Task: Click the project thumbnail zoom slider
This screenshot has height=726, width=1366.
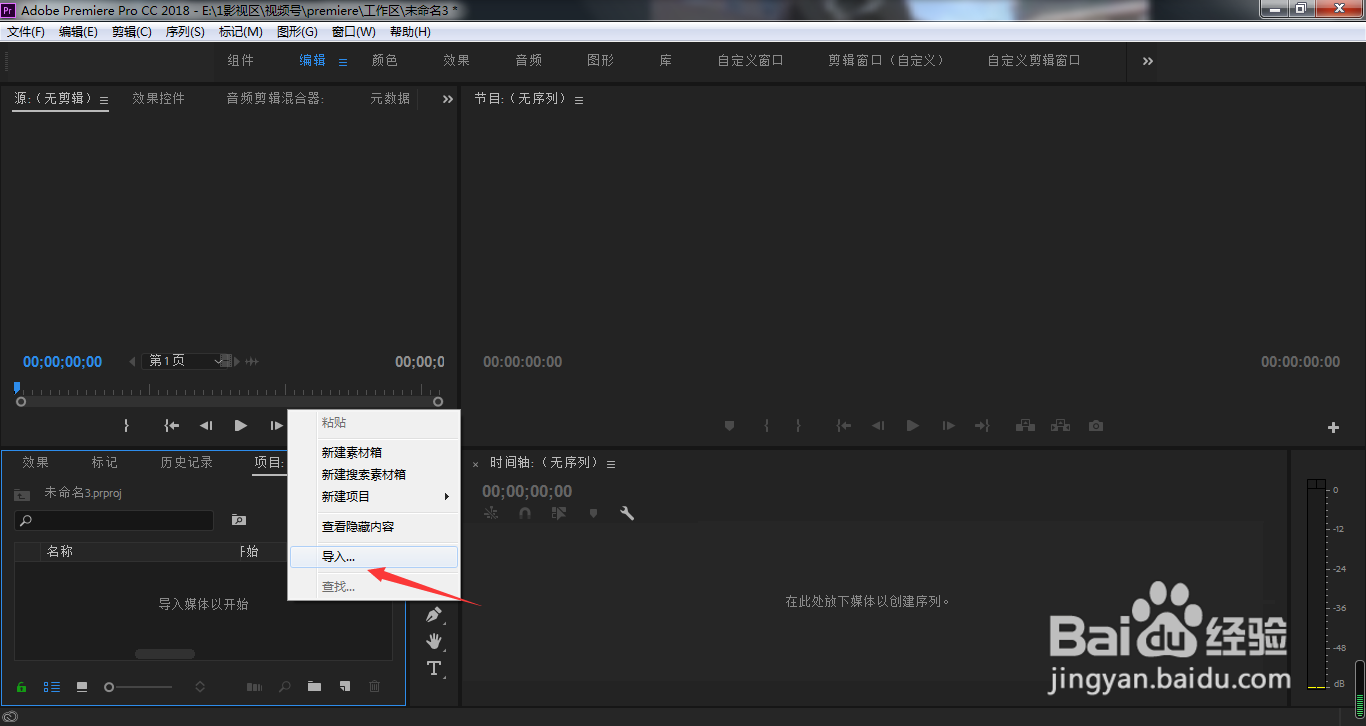Action: pos(138,687)
